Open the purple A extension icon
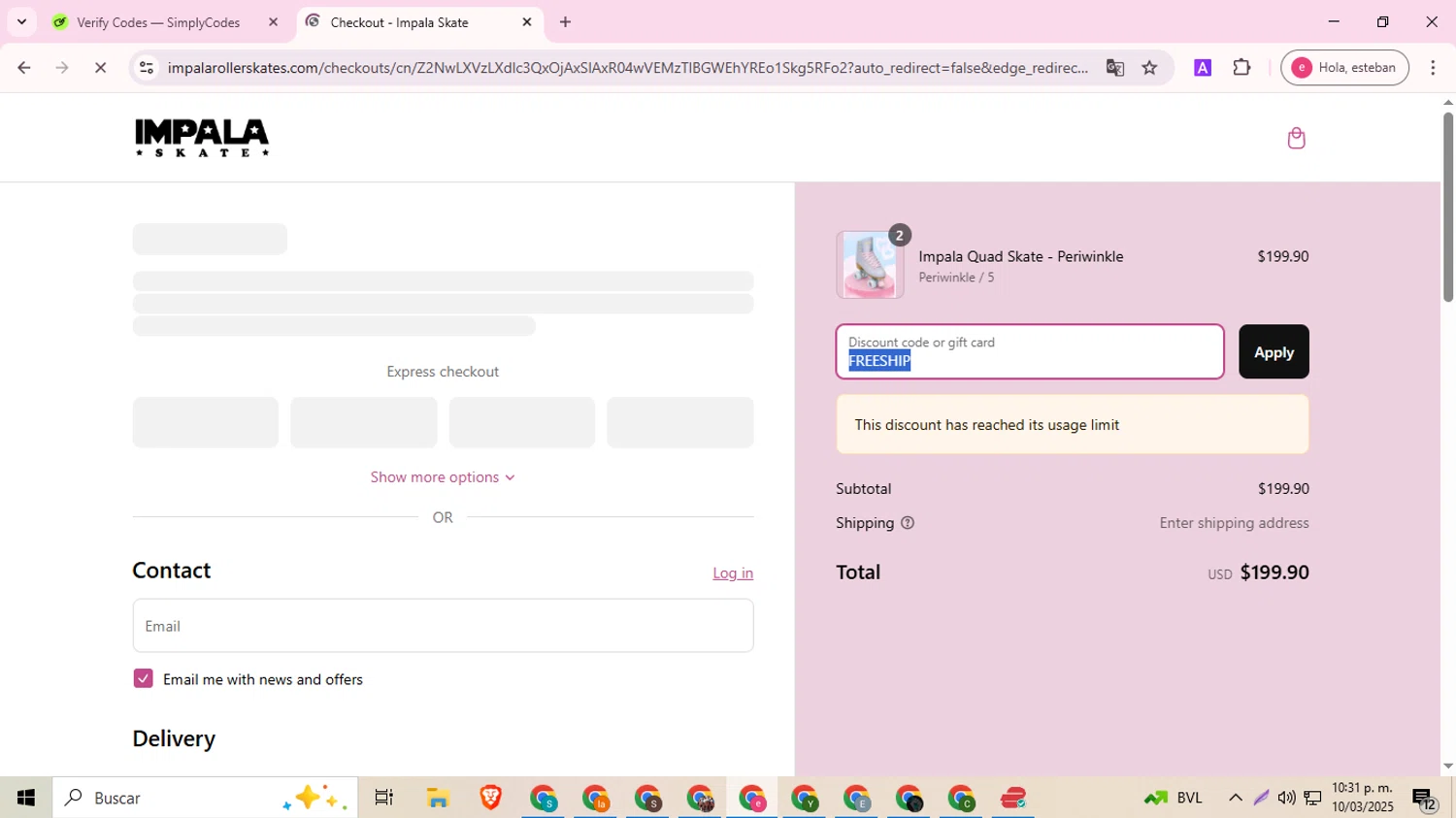Viewport: 1456px width, 818px height. tap(1203, 68)
